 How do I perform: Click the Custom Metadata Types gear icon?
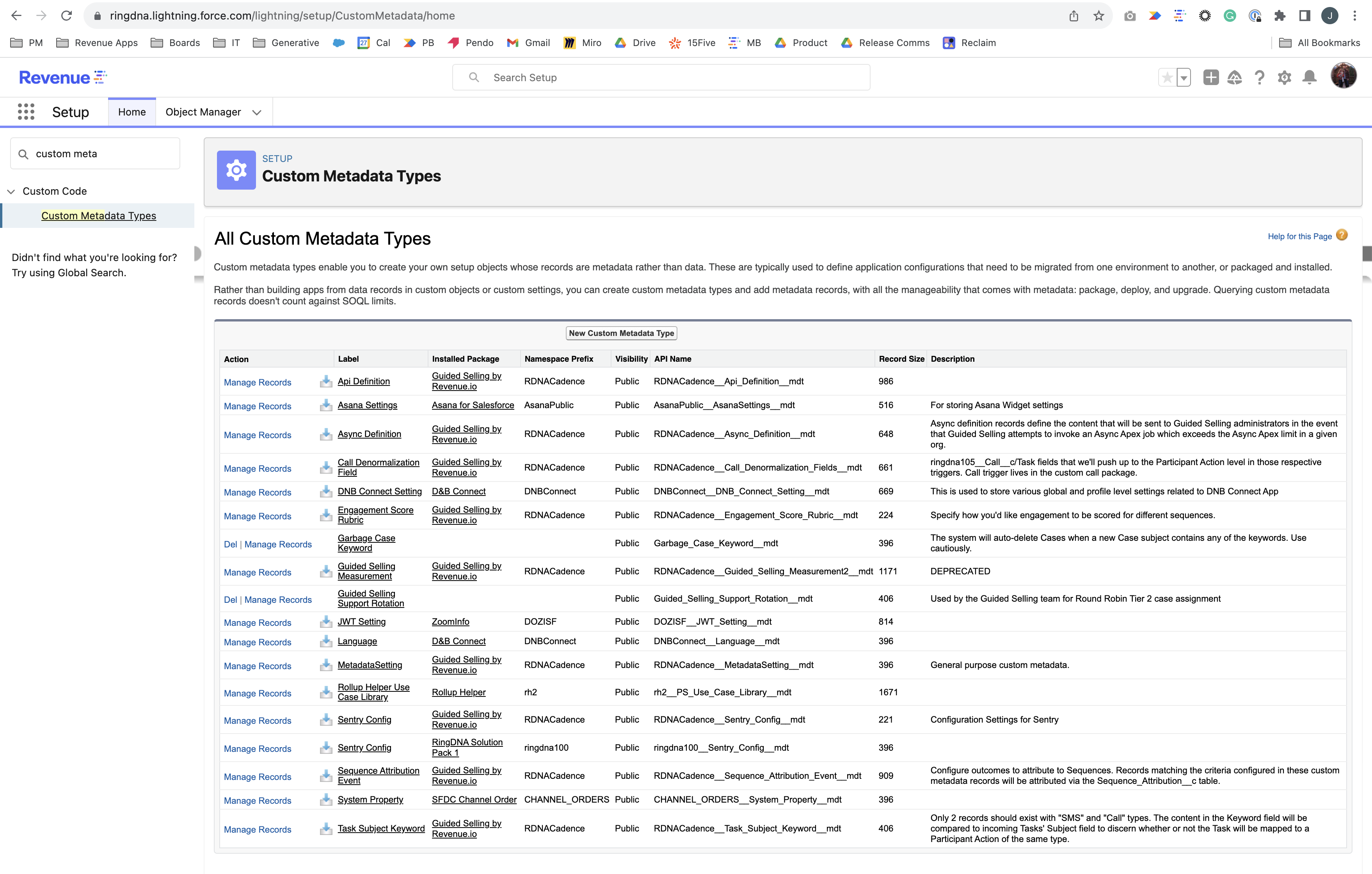point(236,170)
